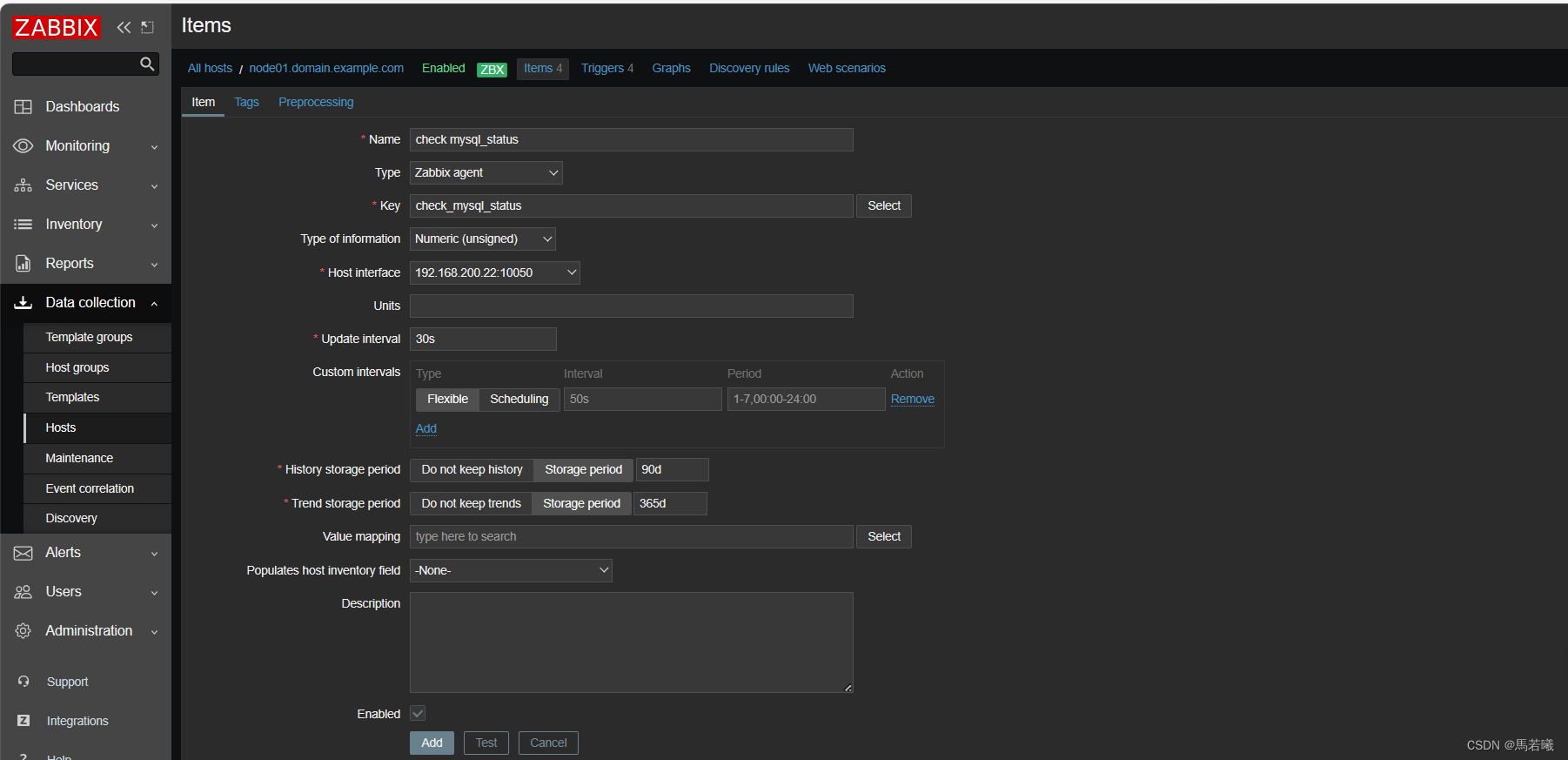Click the search magnifier icon
This screenshot has width=1568, height=760.
[147, 64]
